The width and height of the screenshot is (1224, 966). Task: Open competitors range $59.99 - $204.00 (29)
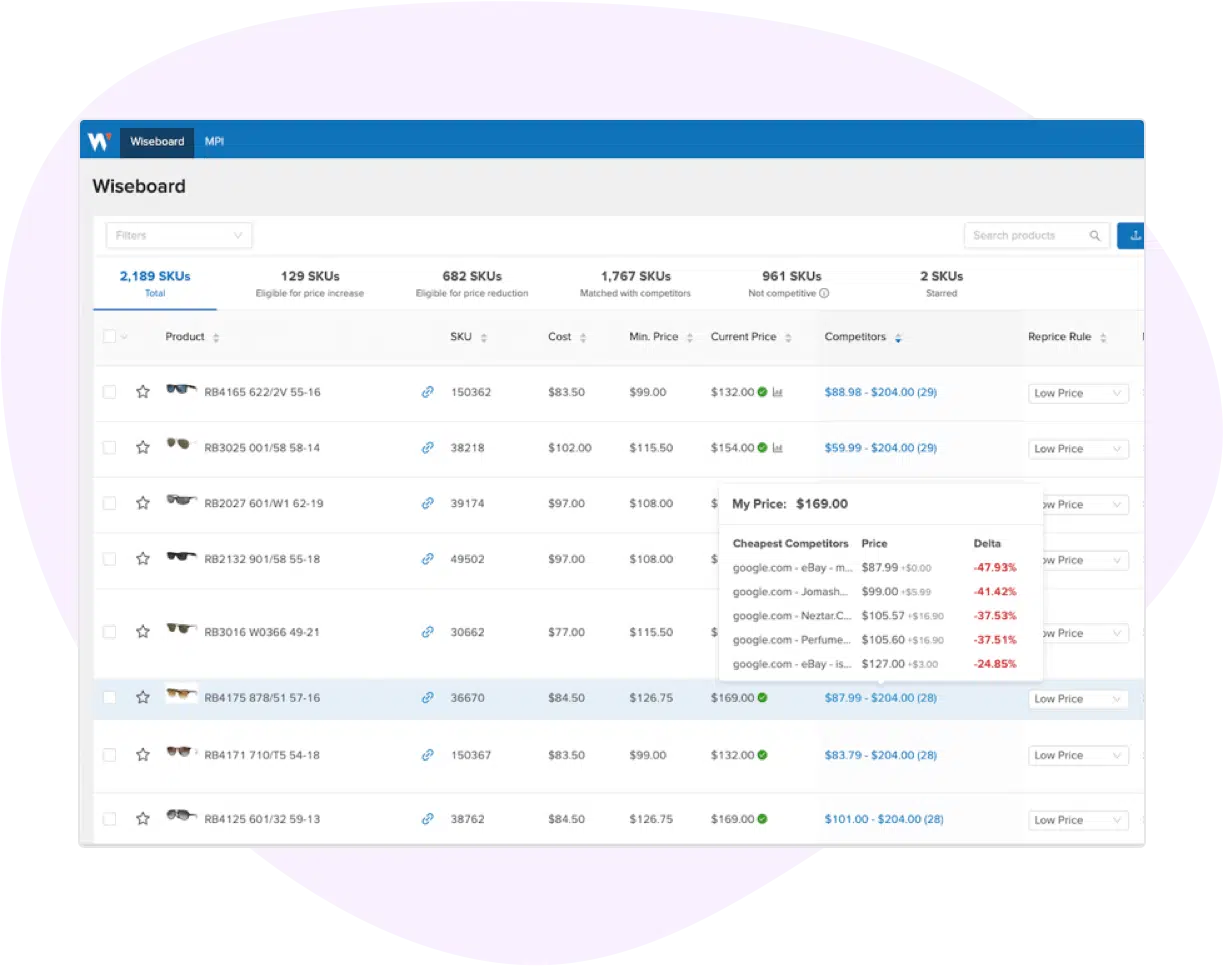pyautogui.click(x=880, y=448)
